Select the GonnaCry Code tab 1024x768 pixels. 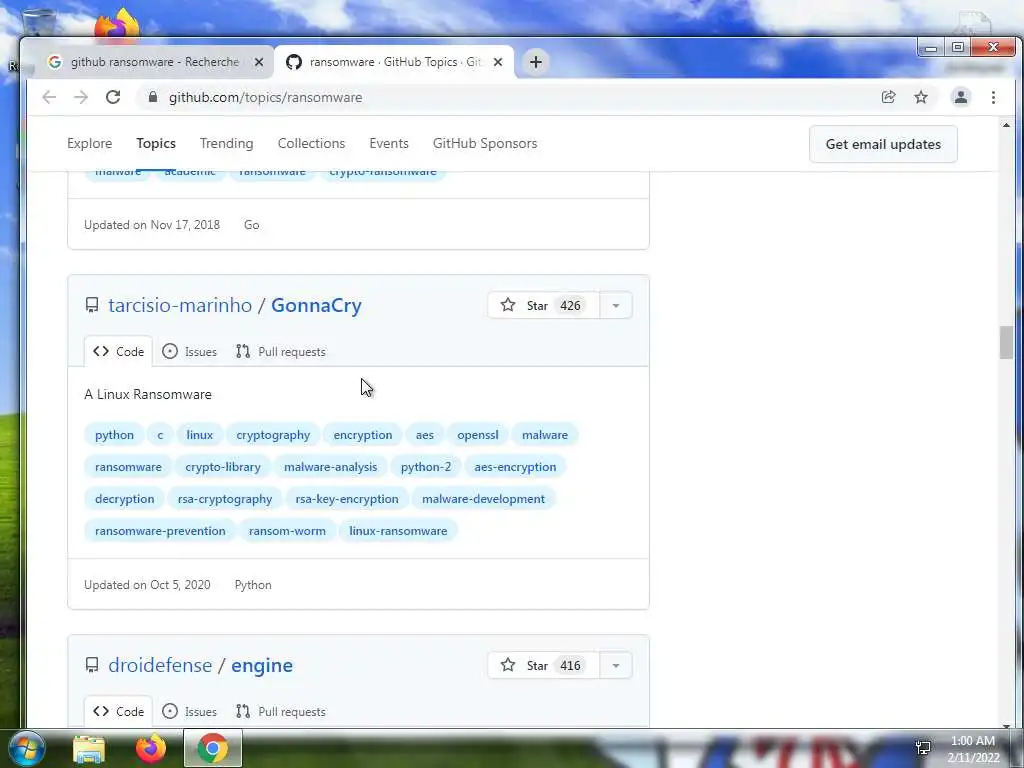[118, 351]
